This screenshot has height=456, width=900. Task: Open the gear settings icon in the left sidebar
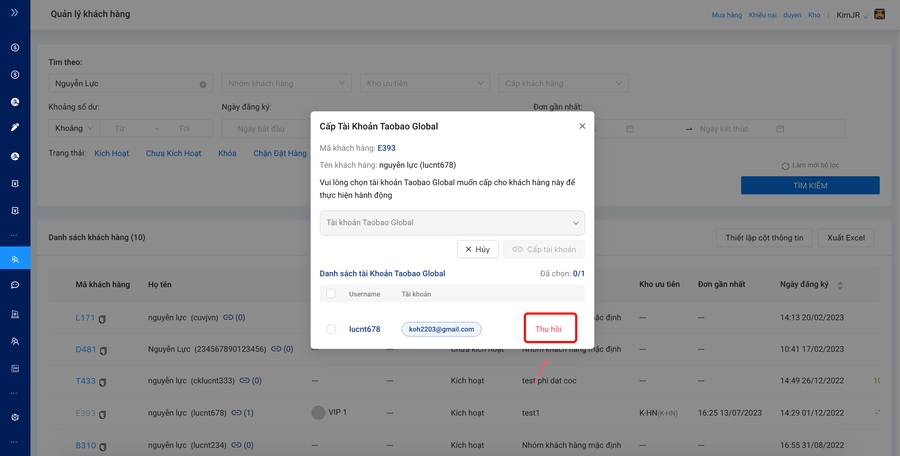[15, 417]
